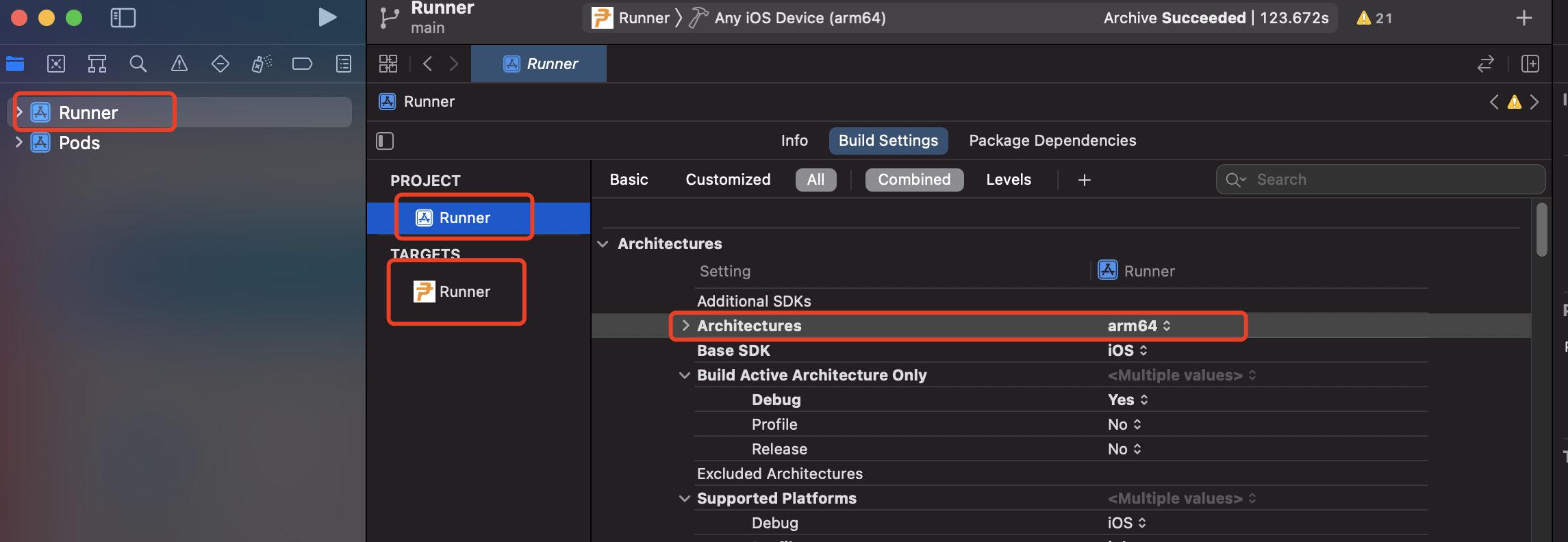The image size is (1568, 542).
Task: Select the Pods project in the navigator
Action: [79, 142]
